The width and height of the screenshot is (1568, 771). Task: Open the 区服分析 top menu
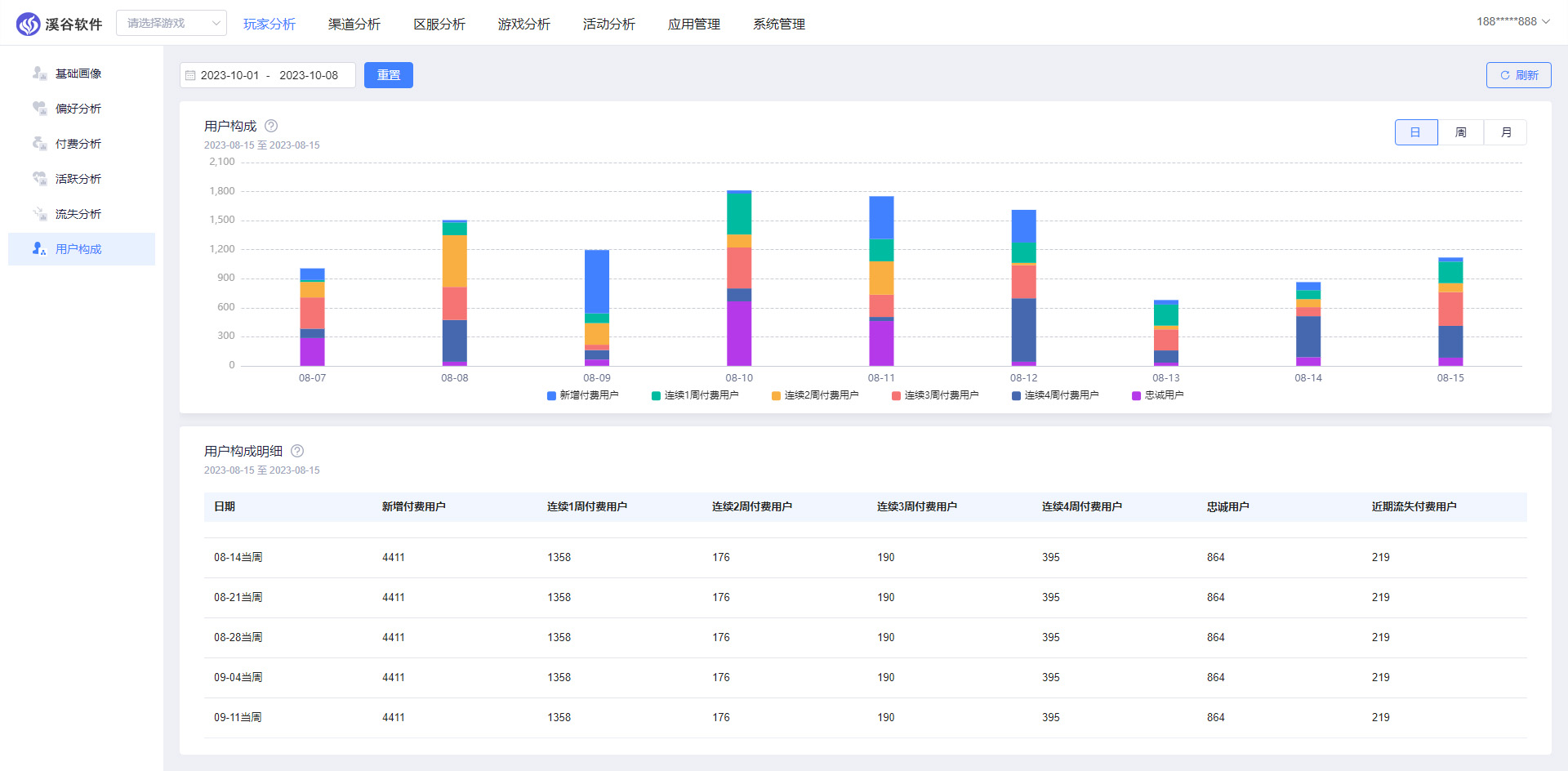pyautogui.click(x=439, y=24)
